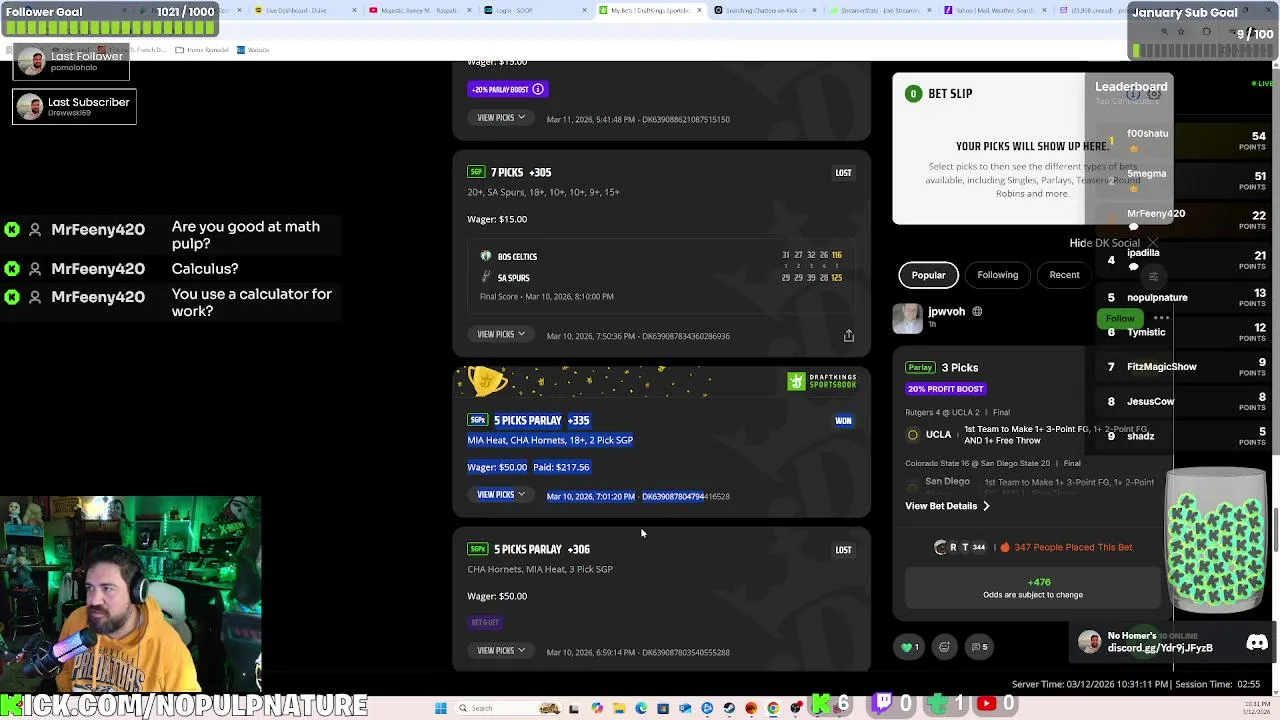Click the taskbar clock showing 10:31 PM
This screenshot has width=1280, height=720.
coord(1257,708)
